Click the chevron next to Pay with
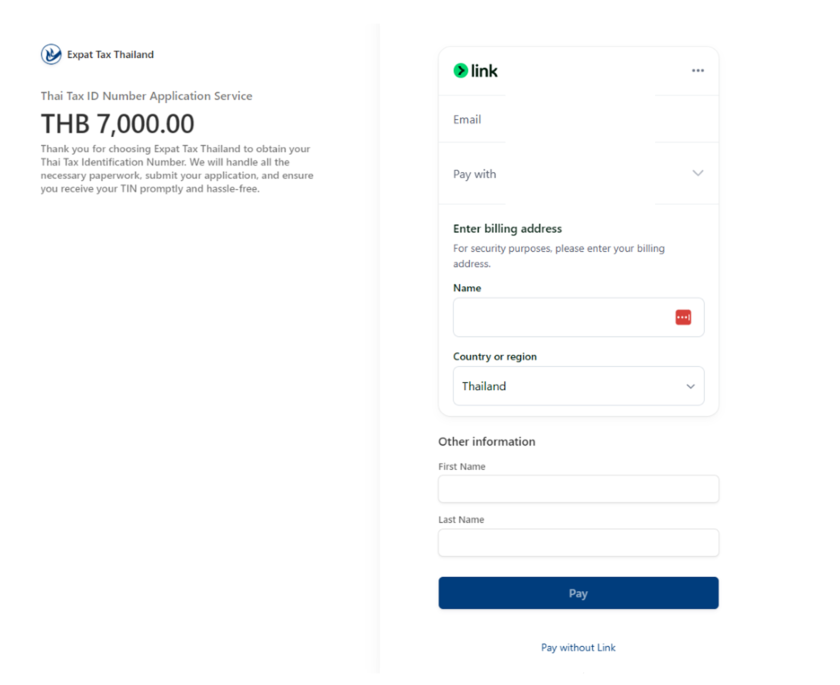The image size is (840, 685). 698,173
